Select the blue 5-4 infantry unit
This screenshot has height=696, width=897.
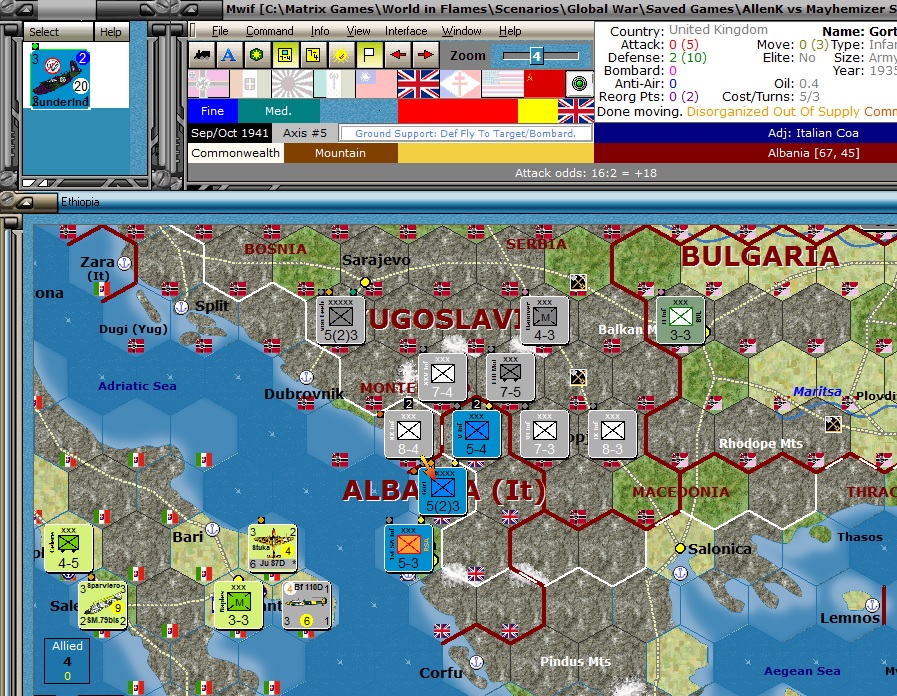click(x=476, y=434)
